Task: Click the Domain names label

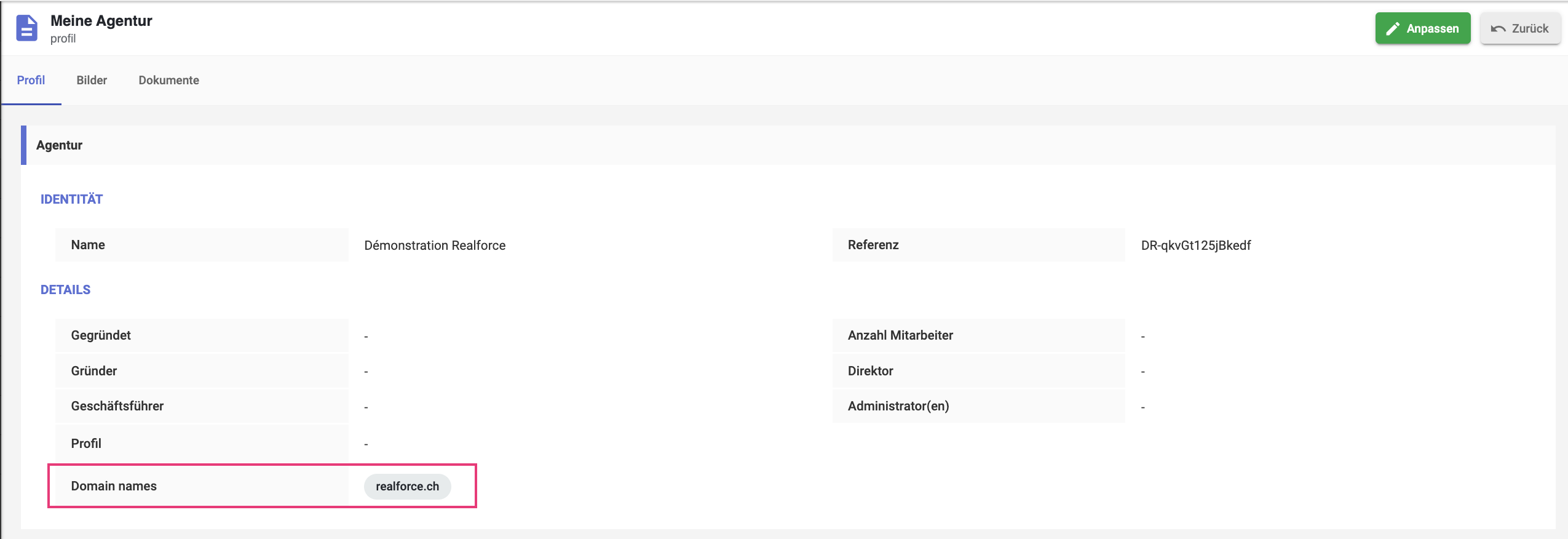Action: point(114,486)
